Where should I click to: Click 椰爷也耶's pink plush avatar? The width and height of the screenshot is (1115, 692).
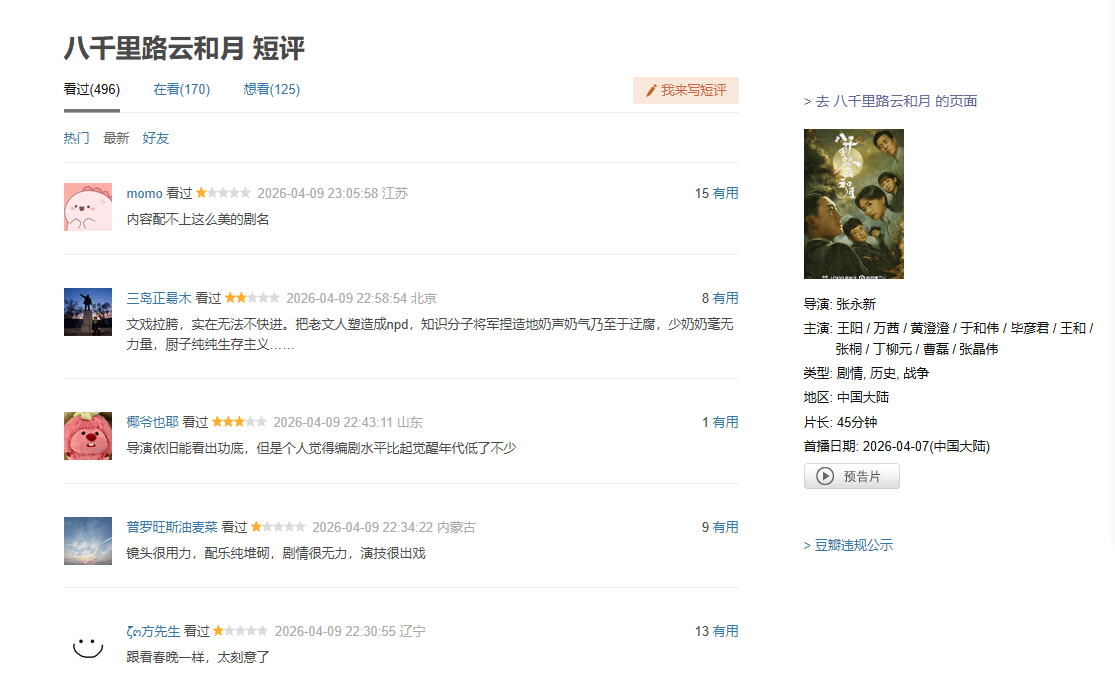(87, 436)
